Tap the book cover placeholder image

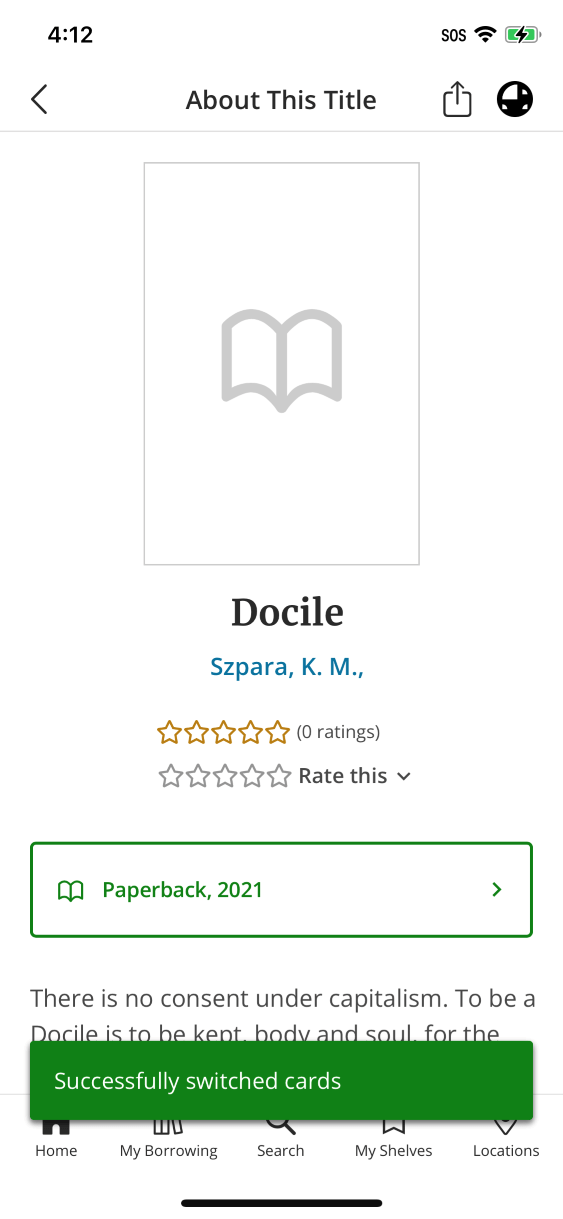pos(281,364)
